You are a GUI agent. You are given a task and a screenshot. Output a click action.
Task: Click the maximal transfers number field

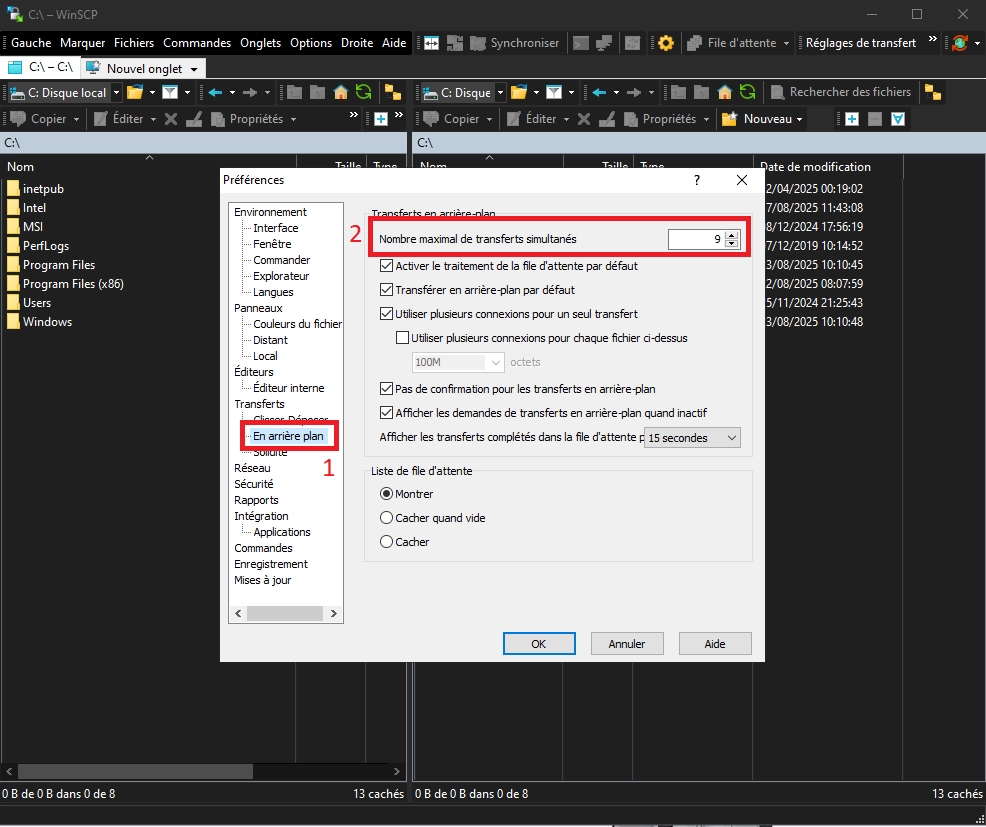[696, 239]
